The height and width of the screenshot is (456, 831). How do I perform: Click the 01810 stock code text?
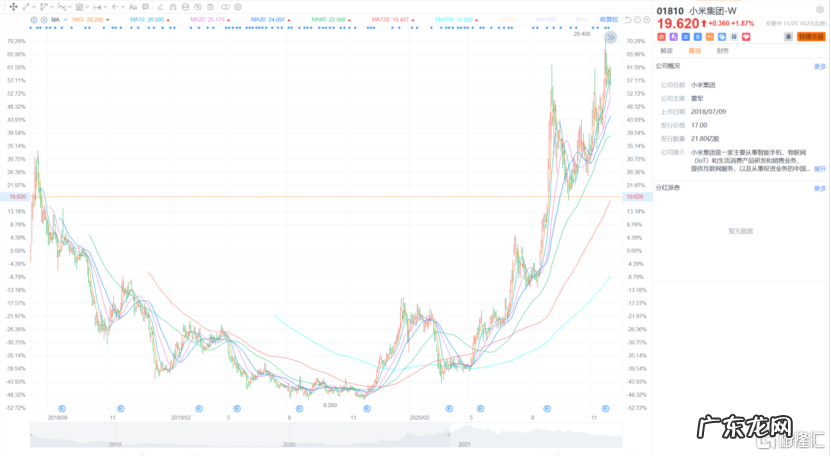pos(670,11)
